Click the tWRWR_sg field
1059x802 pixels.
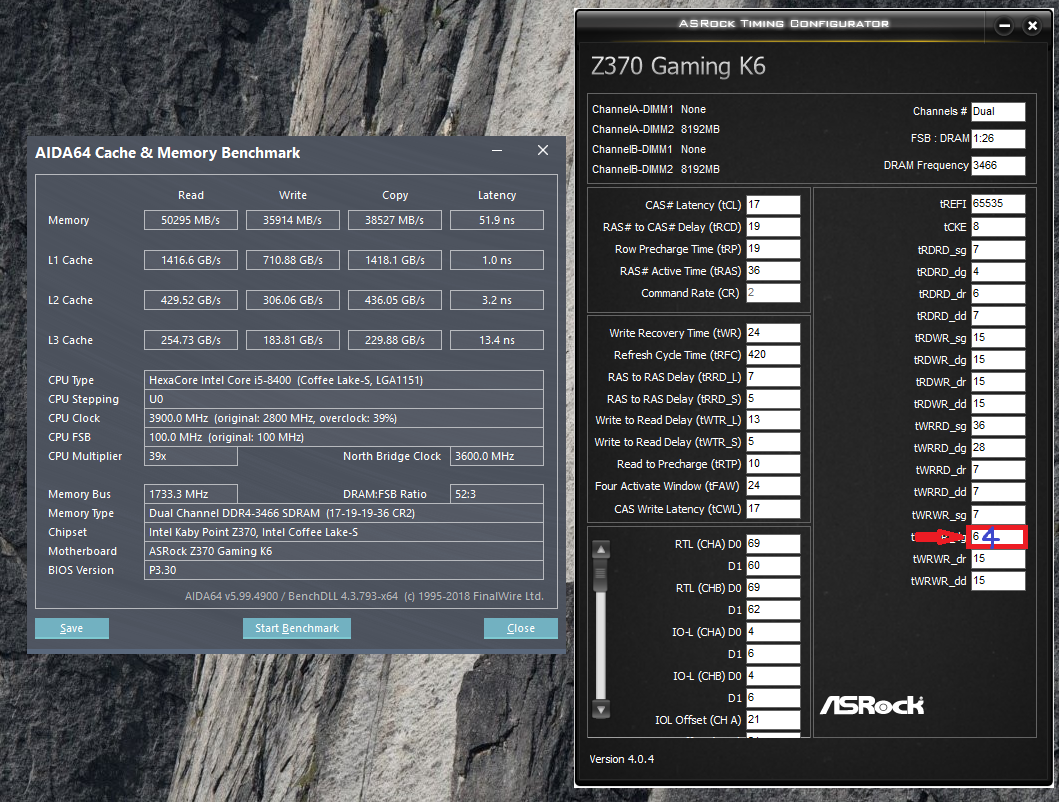(x=998, y=514)
